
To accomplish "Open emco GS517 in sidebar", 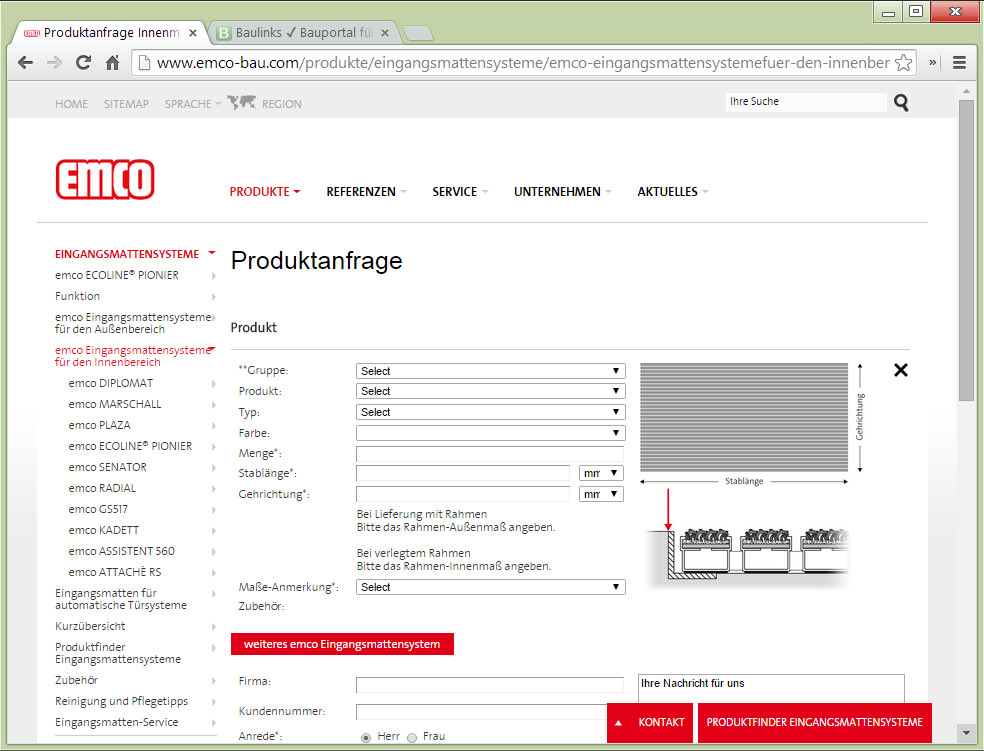I will pos(98,509).
